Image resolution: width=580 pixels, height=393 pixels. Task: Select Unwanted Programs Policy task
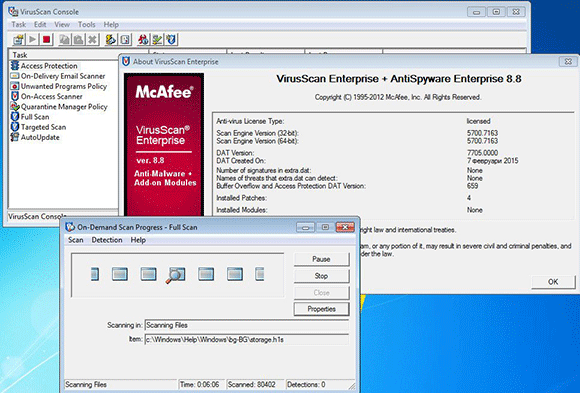[x=64, y=86]
